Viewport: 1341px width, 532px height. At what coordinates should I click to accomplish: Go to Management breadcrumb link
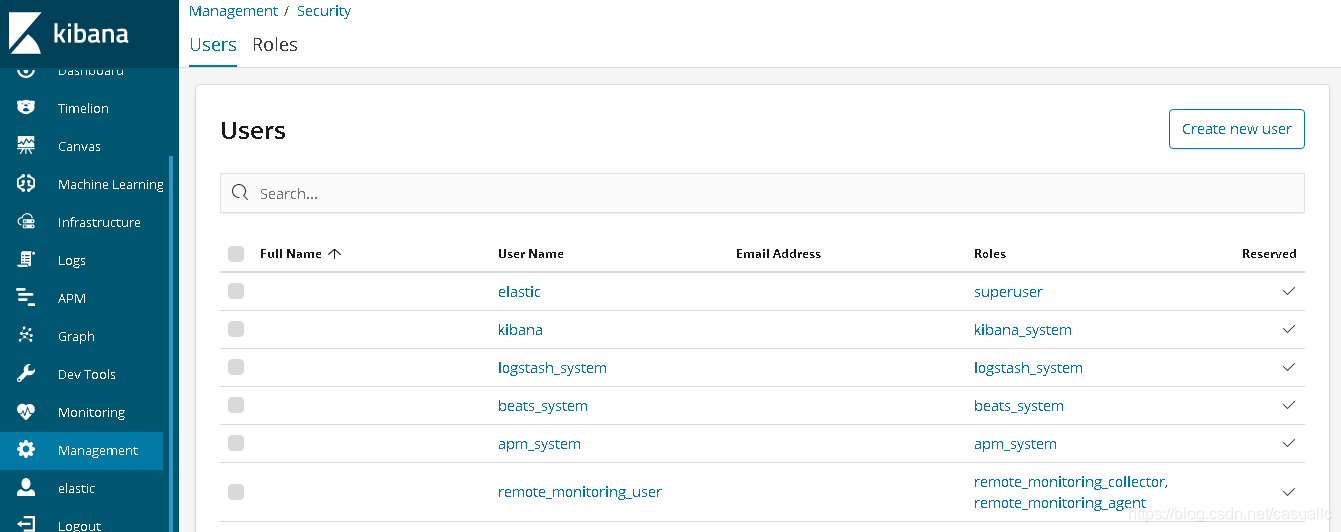(233, 11)
